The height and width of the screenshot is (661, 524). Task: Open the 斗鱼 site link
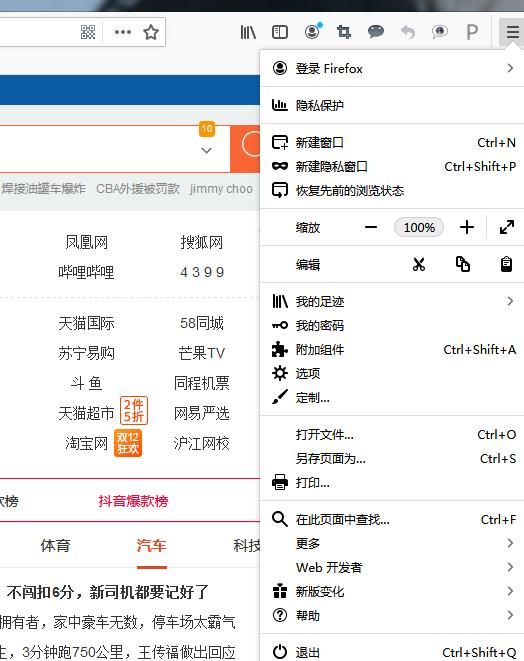tap(86, 383)
